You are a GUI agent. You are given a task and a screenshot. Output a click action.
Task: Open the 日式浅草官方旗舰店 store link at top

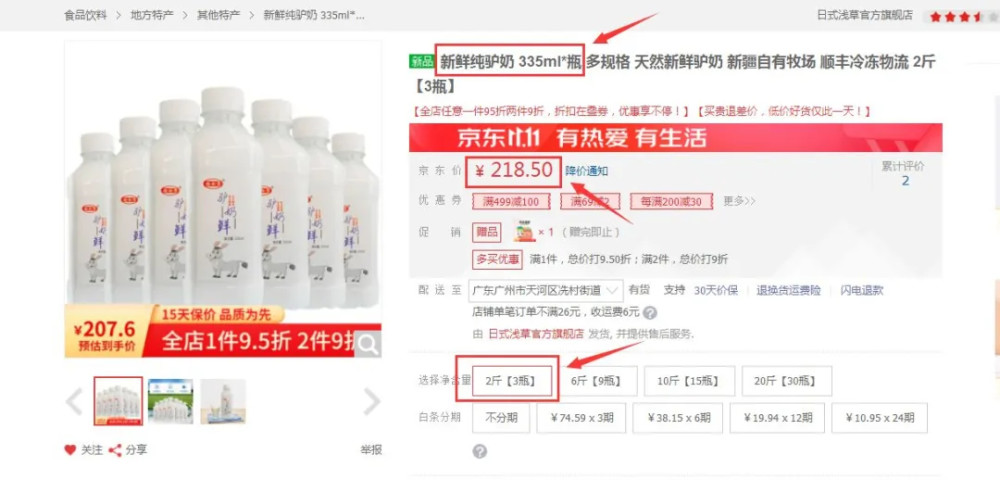coord(865,15)
